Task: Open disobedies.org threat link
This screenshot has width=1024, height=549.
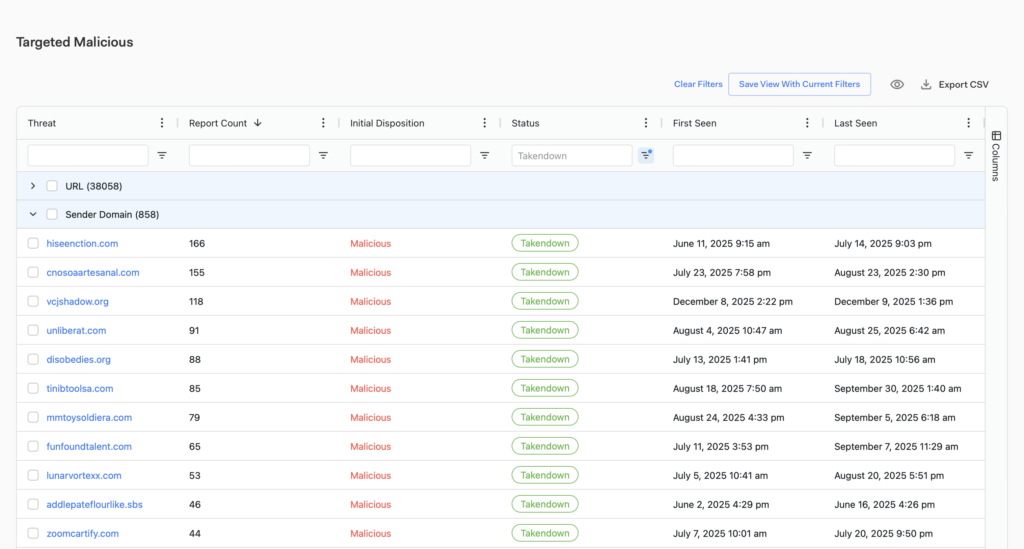Action: (x=78, y=359)
